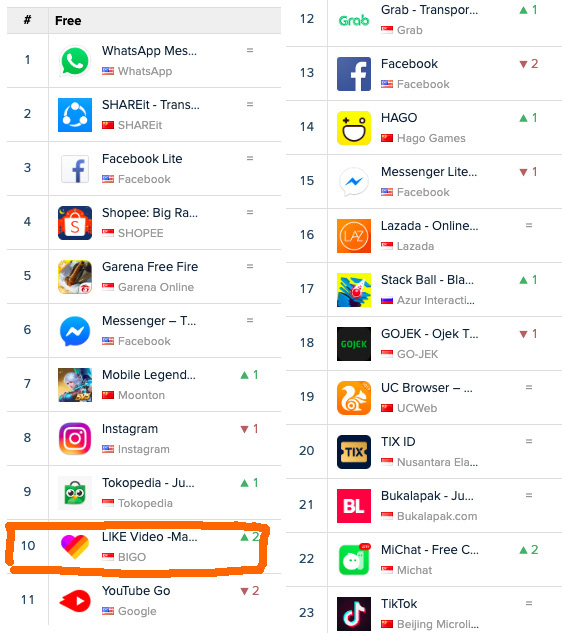Open the Instagram camera icon
562x633 pixels.
(75, 439)
